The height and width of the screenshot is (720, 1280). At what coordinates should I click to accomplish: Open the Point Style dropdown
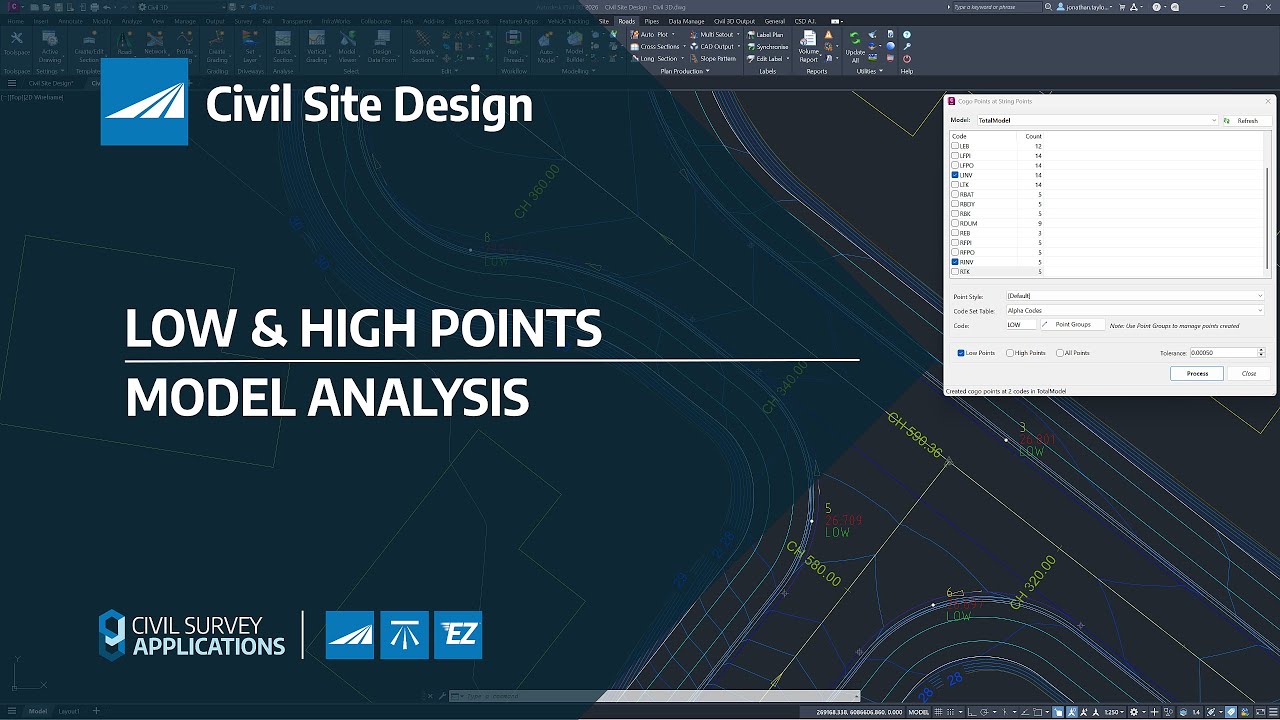[x=1135, y=296]
